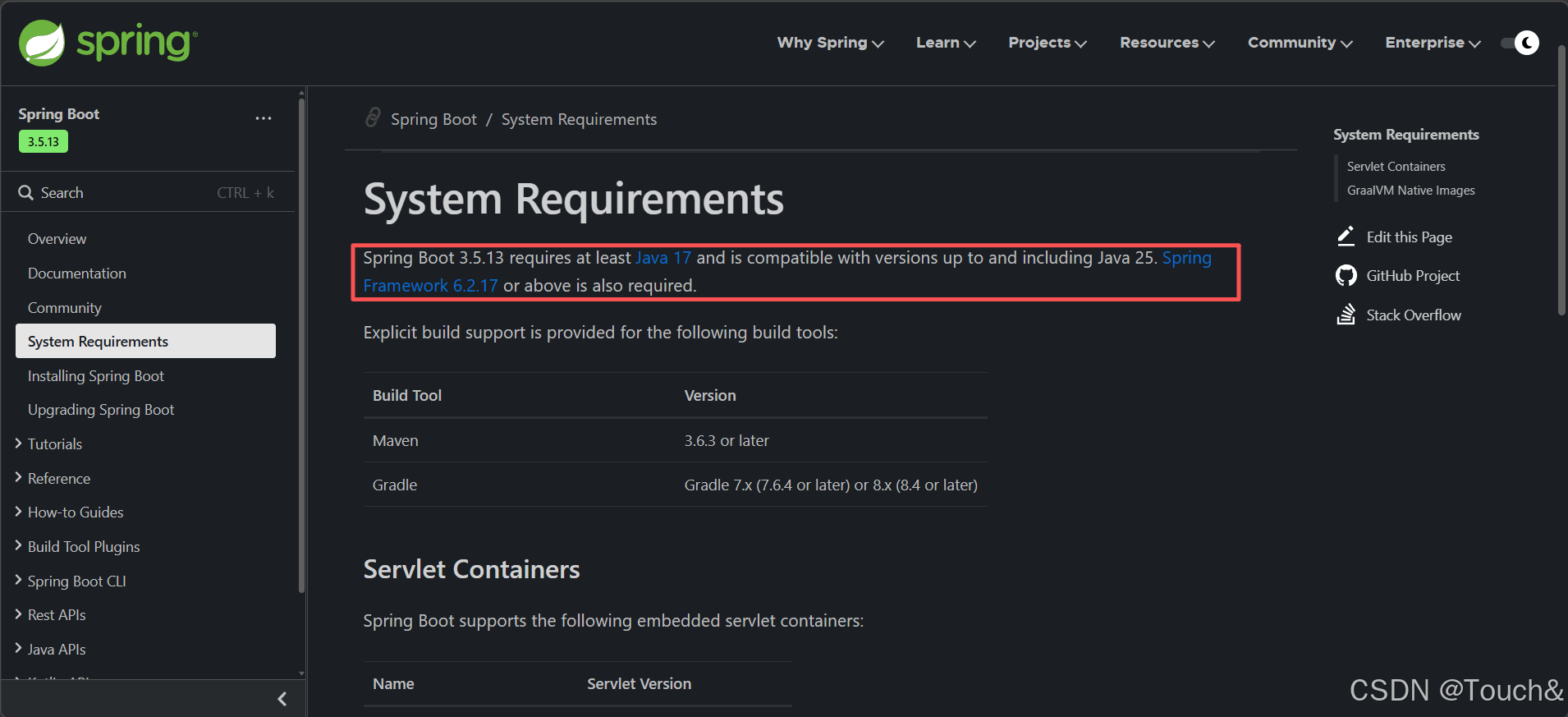Open Documentation in the sidebar
Viewport: 1568px width, 717px height.
point(77,273)
